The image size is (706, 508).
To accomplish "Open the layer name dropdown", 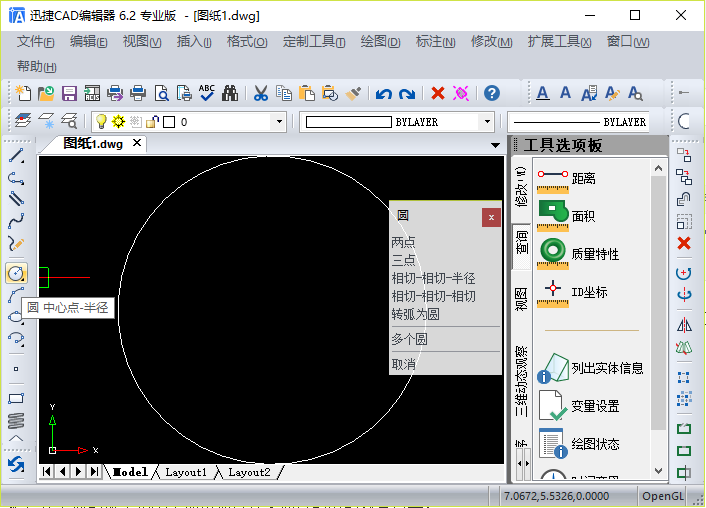I will point(279,122).
